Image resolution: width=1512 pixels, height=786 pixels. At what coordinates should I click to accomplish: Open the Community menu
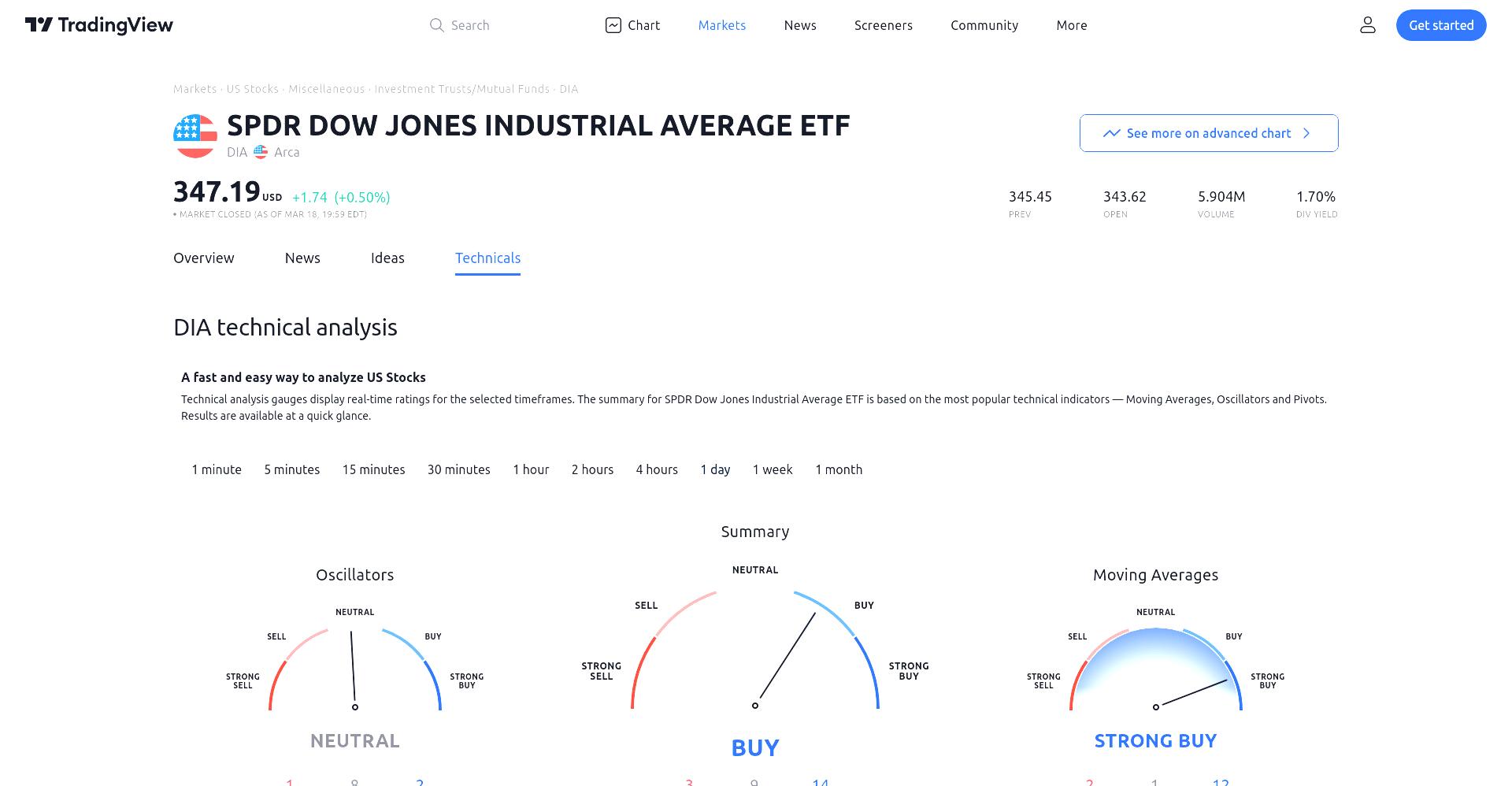(984, 25)
